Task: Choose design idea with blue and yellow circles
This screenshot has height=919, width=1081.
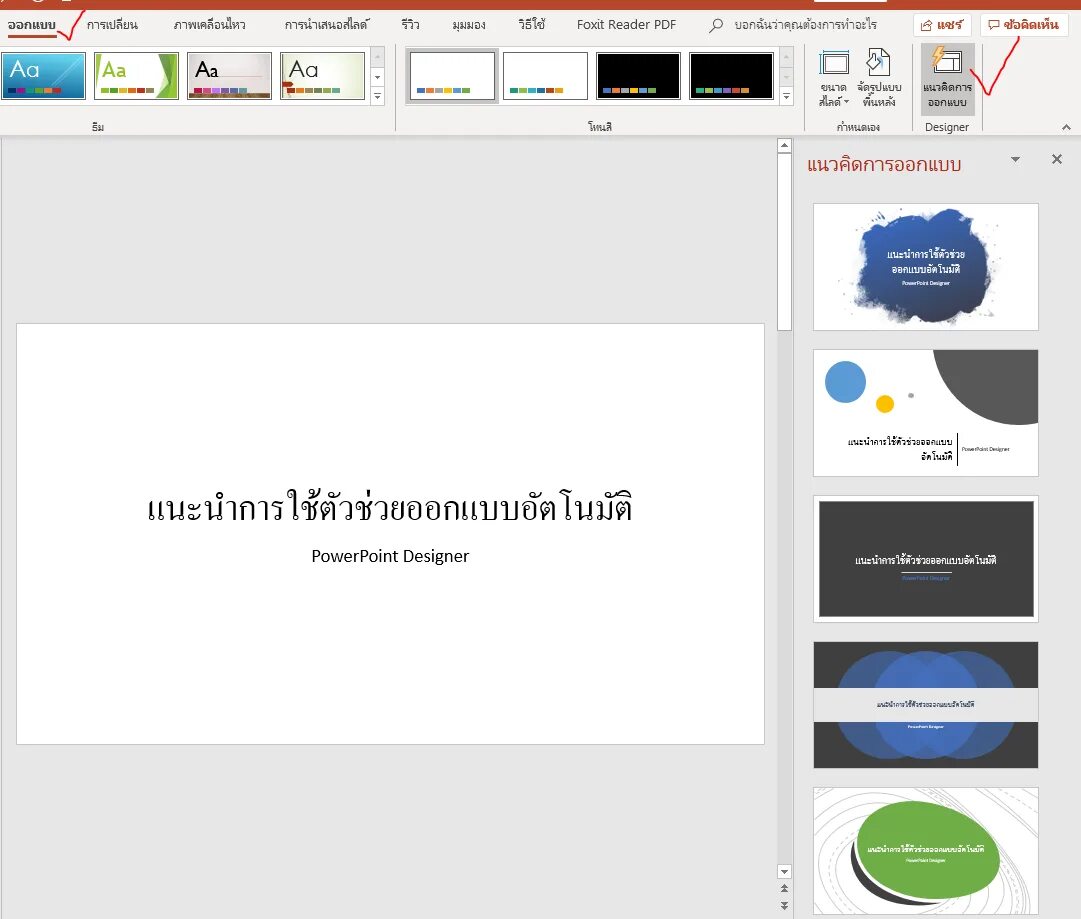Action: click(926, 413)
